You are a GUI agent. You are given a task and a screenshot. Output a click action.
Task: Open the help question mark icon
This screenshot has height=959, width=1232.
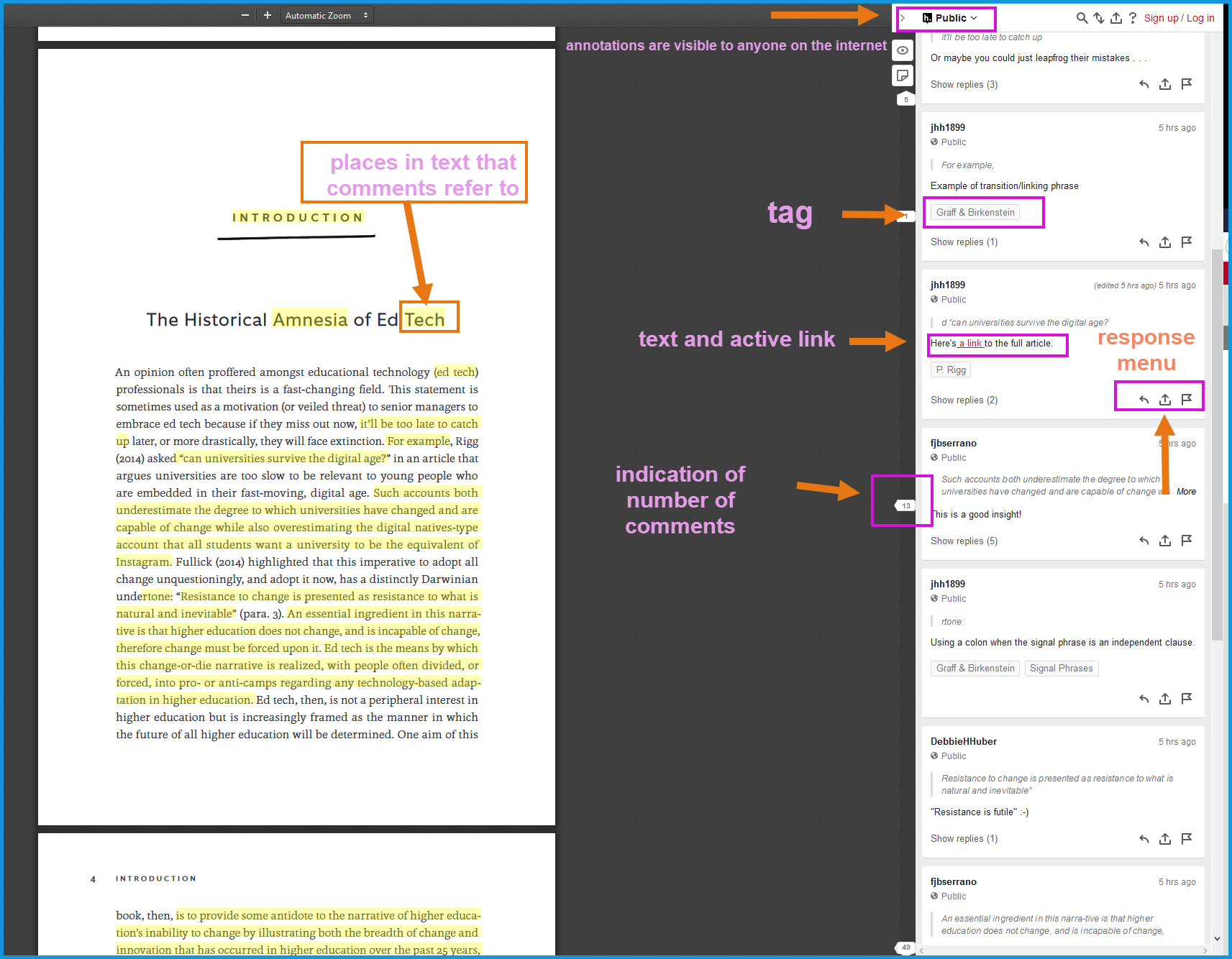click(1133, 18)
